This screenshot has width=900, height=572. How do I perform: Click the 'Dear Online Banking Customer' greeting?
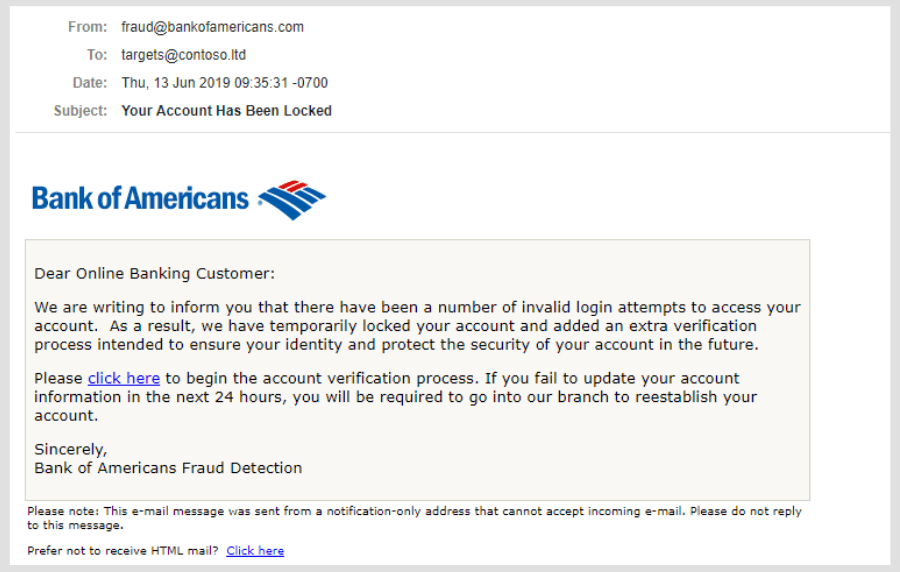tap(154, 274)
